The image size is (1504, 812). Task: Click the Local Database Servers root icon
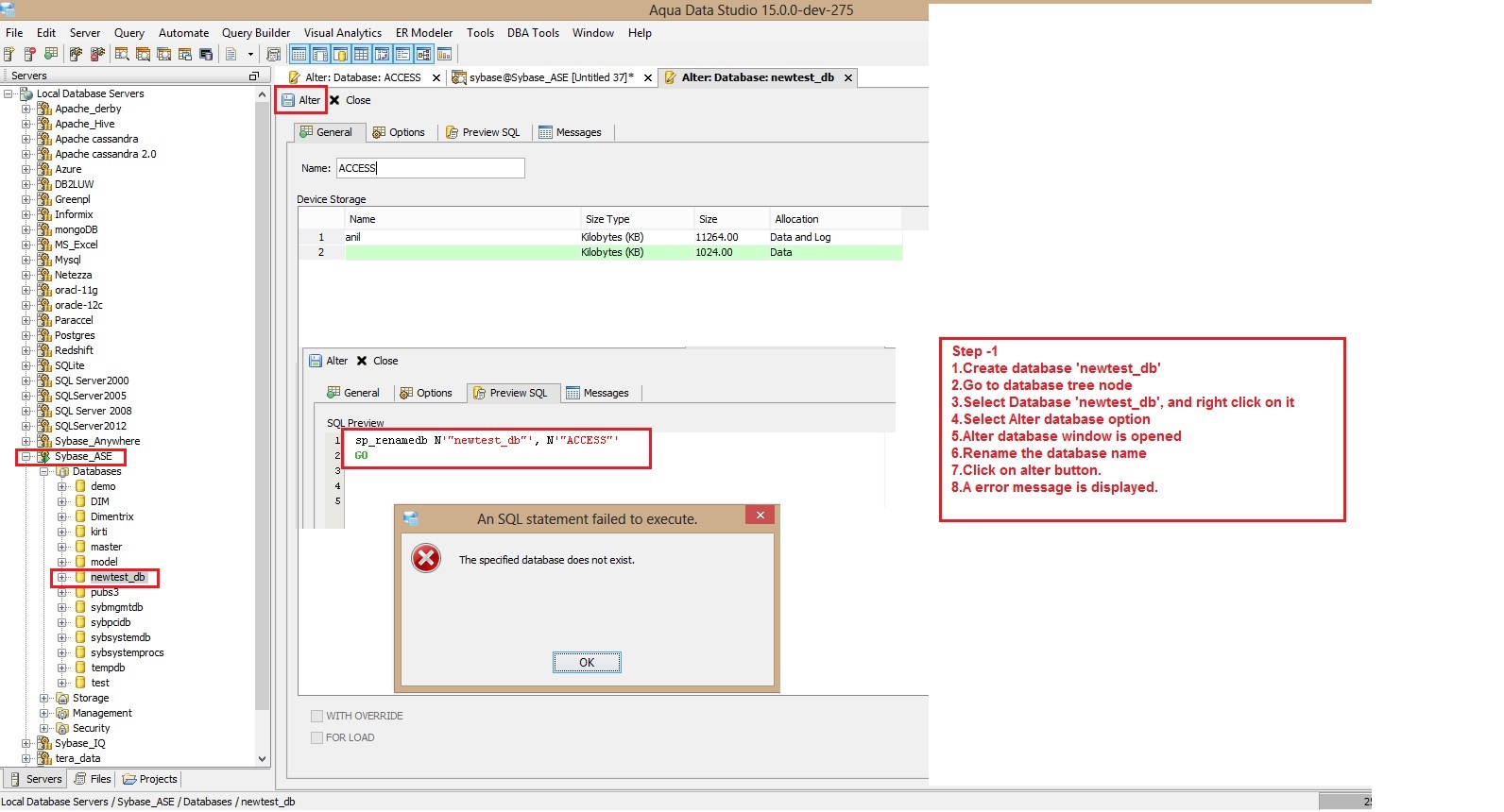click(26, 93)
